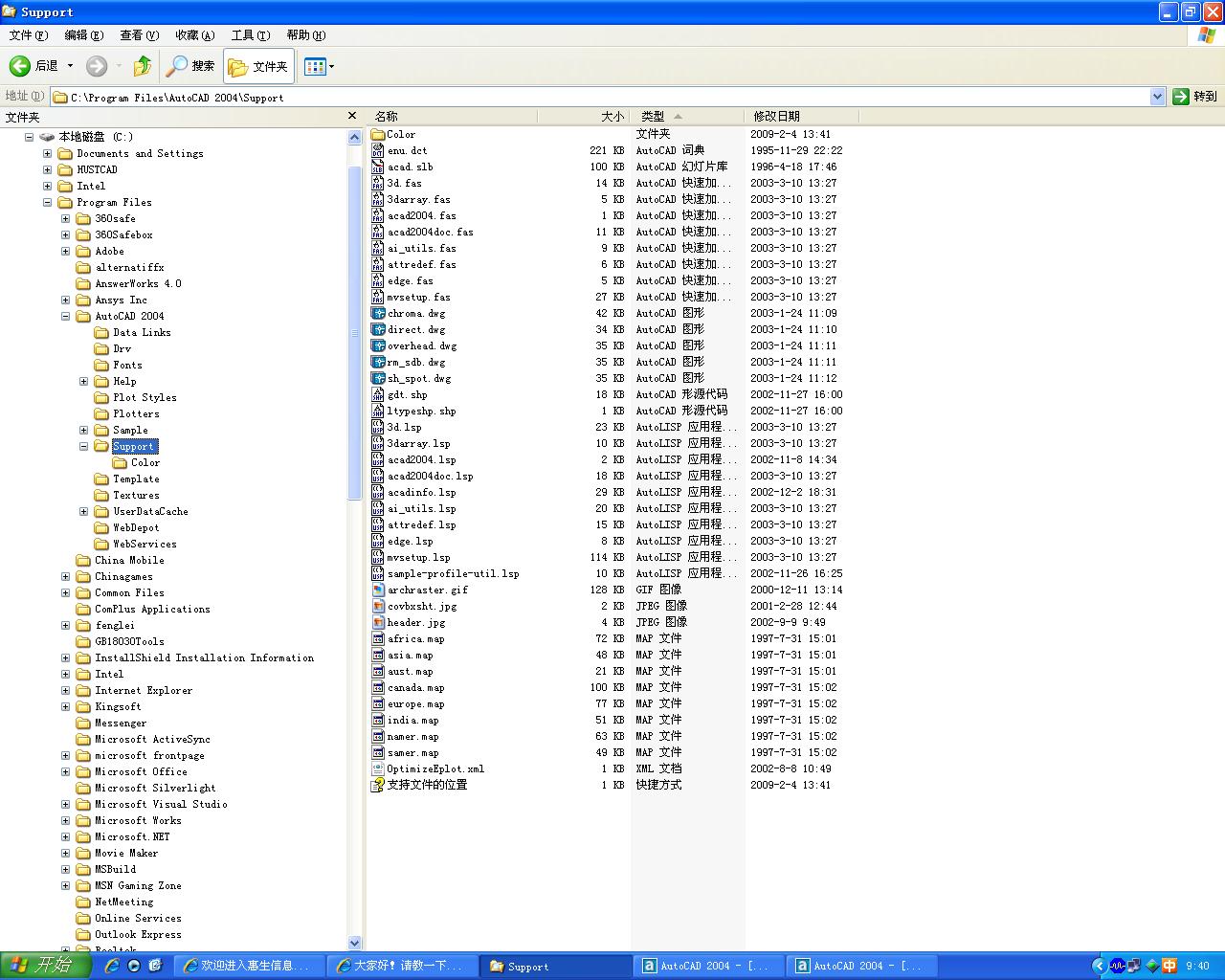Collapse the AutoCAD 2004 tree node
The width and height of the screenshot is (1225, 980).
coord(65,316)
